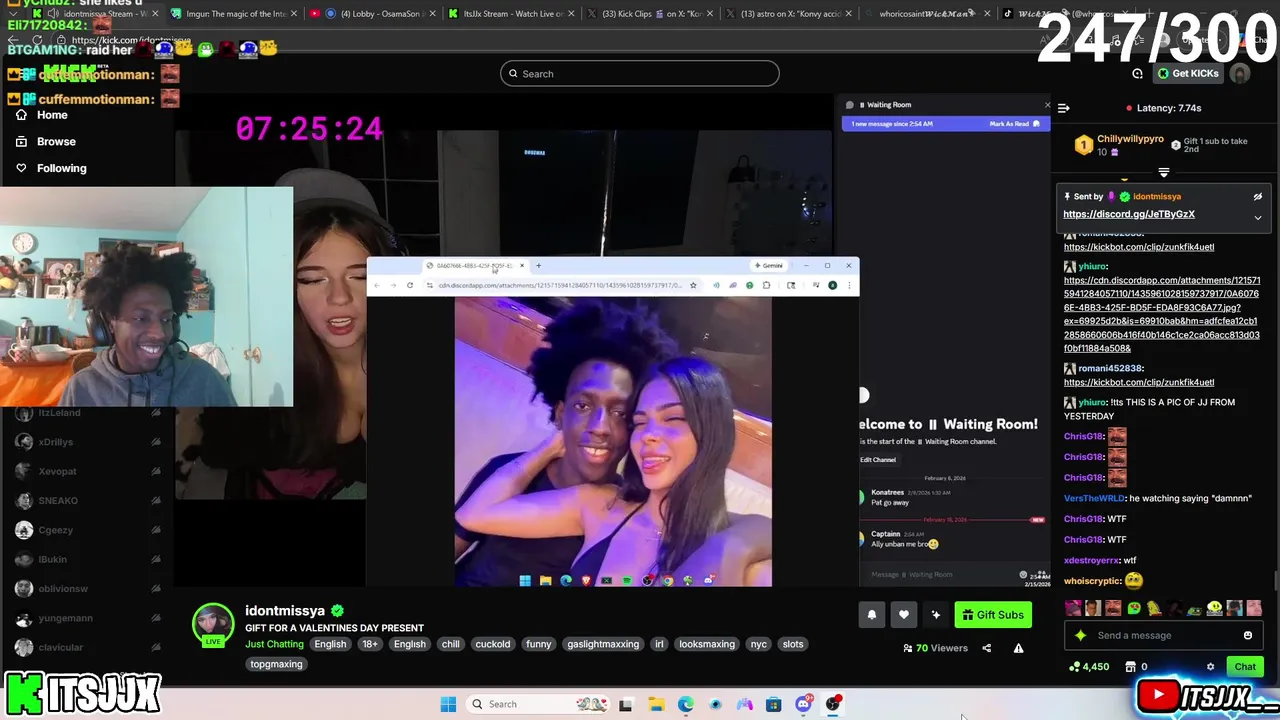Click the Send a message input box
The height and width of the screenshot is (720, 1280).
coord(1163,635)
